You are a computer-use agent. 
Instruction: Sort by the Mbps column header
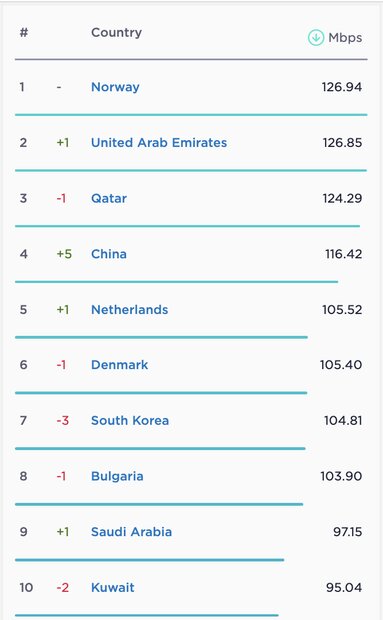pyautogui.click(x=345, y=38)
